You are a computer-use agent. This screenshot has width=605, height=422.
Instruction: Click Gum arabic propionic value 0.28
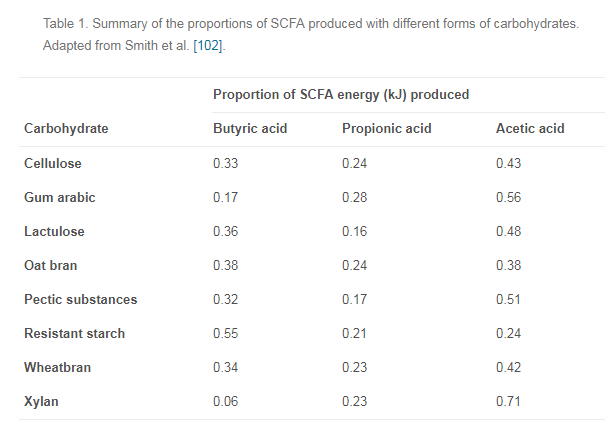pos(355,197)
